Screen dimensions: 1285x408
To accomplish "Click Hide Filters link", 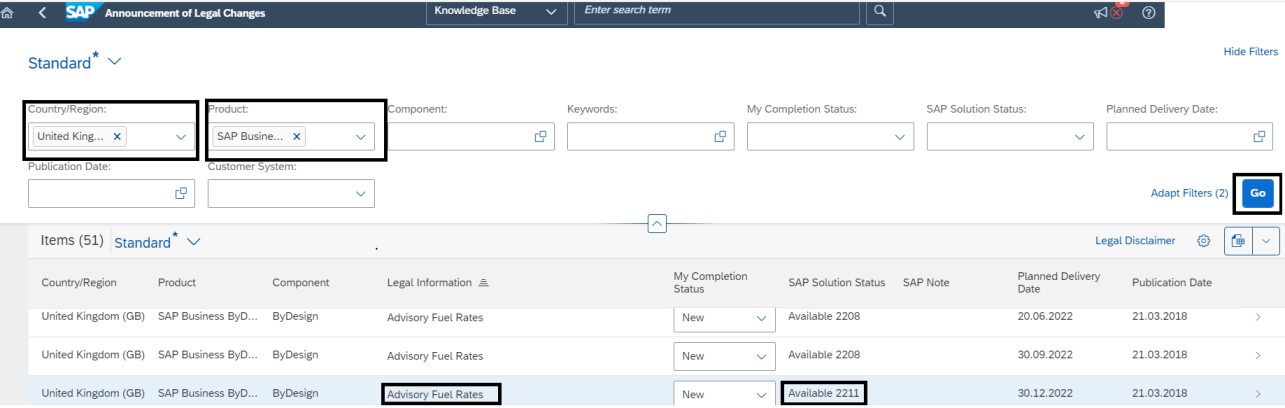I will coord(1250,51).
